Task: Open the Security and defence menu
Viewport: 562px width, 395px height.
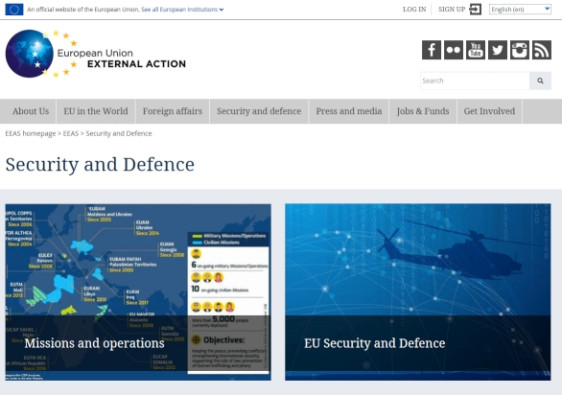Action: [259, 111]
